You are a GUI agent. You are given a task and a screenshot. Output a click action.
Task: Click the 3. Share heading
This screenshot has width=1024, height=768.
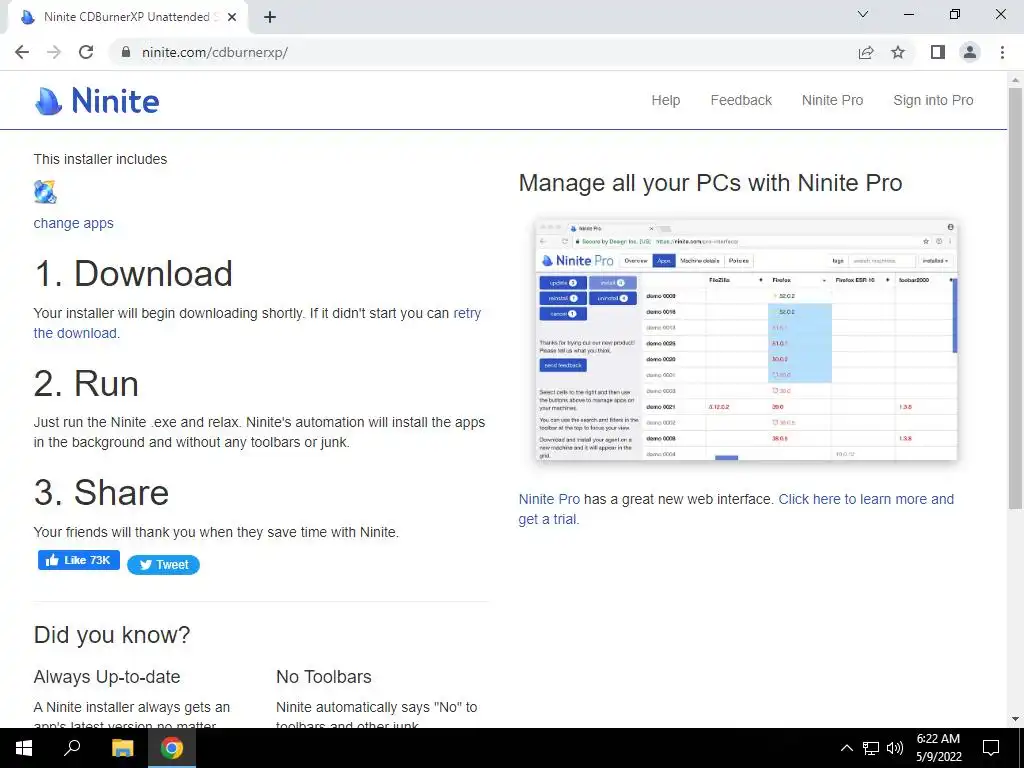click(101, 492)
